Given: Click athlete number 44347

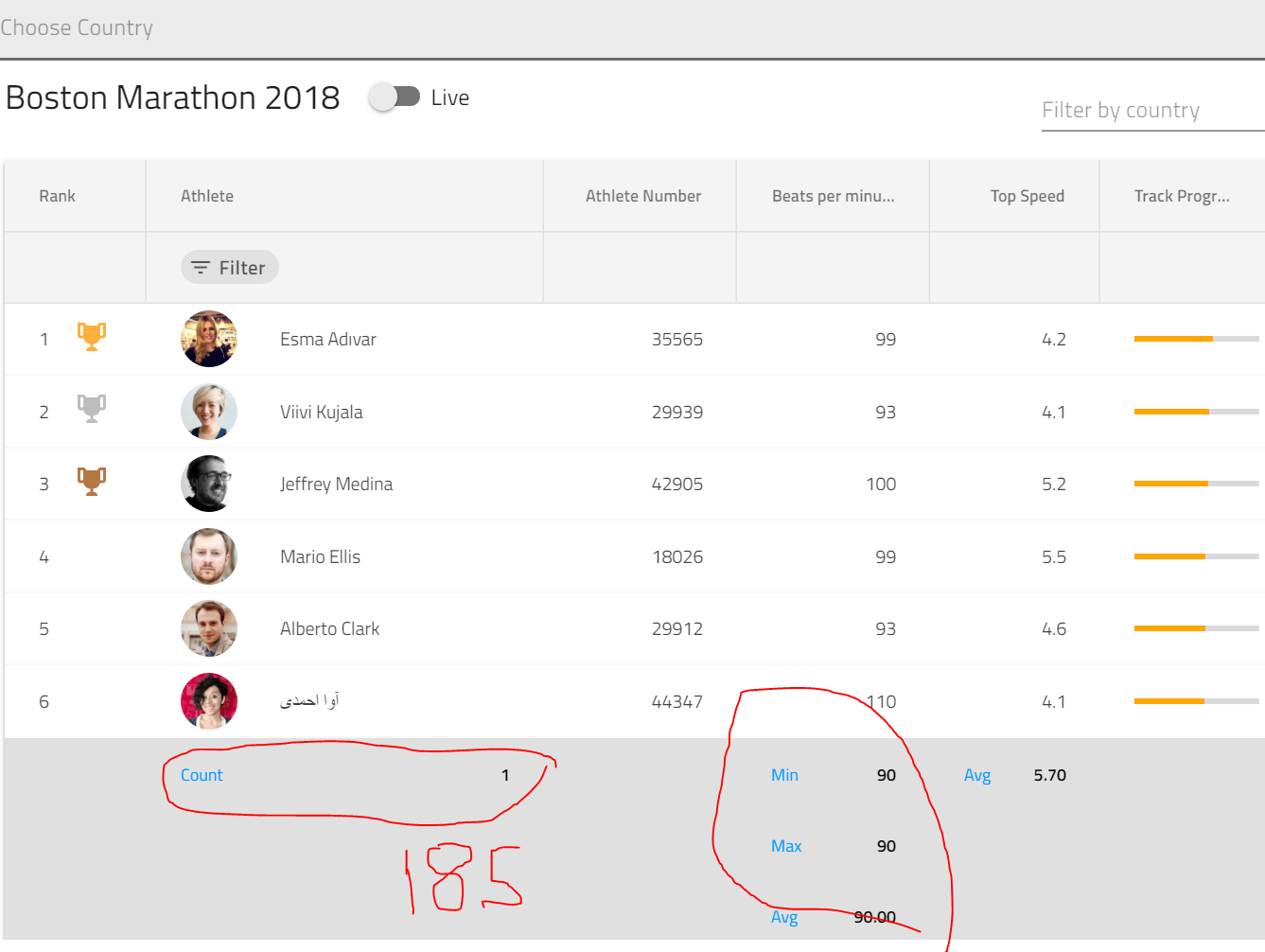Looking at the screenshot, I should 677,701.
